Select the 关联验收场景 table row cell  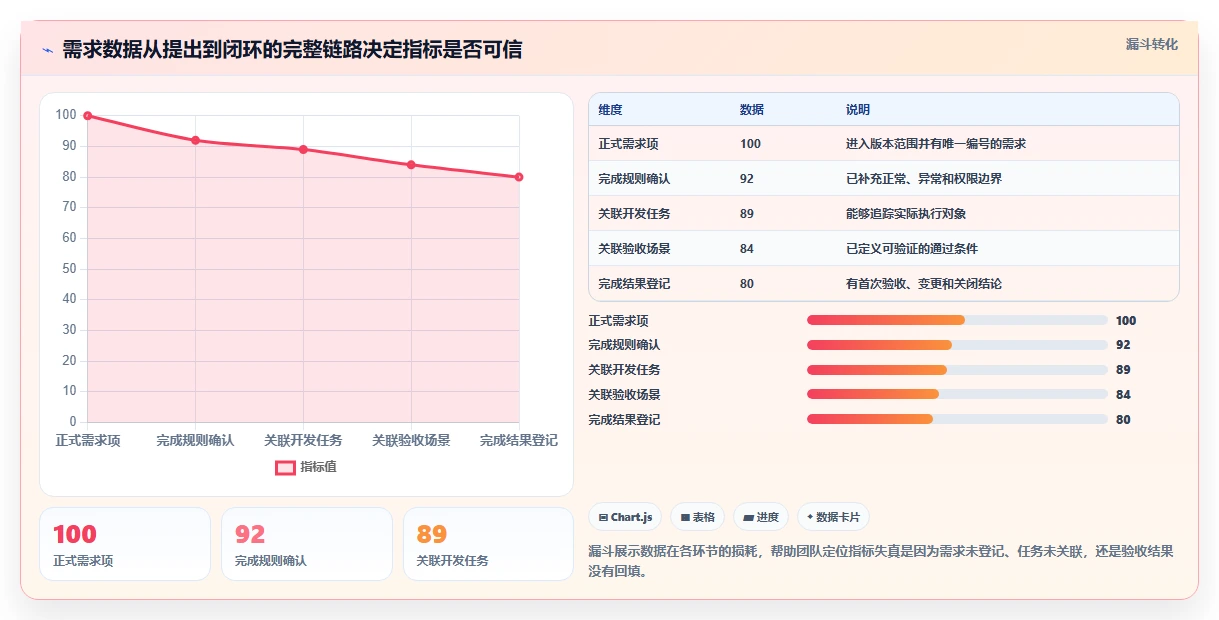634,249
